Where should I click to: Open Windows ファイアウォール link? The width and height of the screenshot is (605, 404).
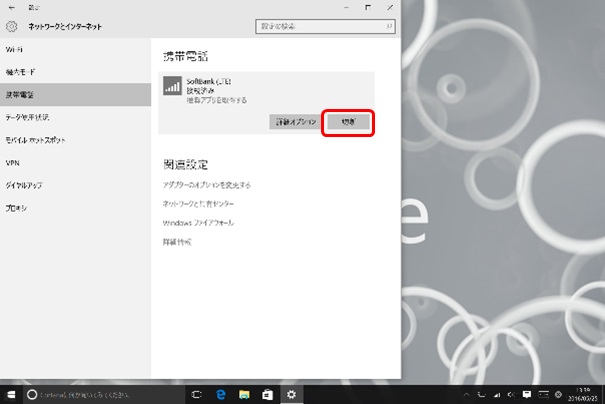198,223
